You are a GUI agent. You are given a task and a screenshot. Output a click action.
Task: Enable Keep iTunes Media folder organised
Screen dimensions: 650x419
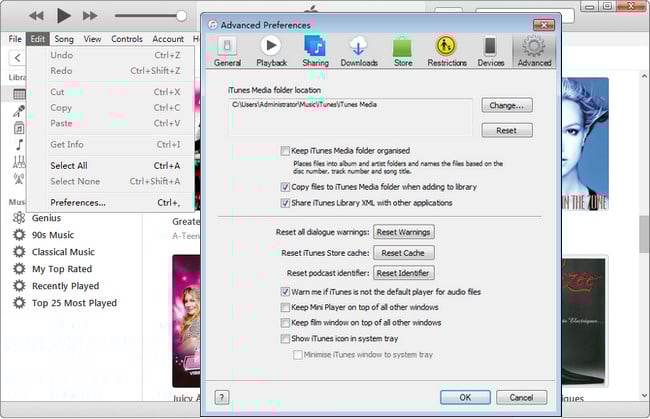click(x=285, y=151)
